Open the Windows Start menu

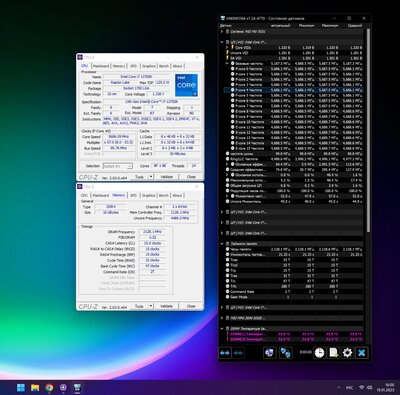point(21,388)
